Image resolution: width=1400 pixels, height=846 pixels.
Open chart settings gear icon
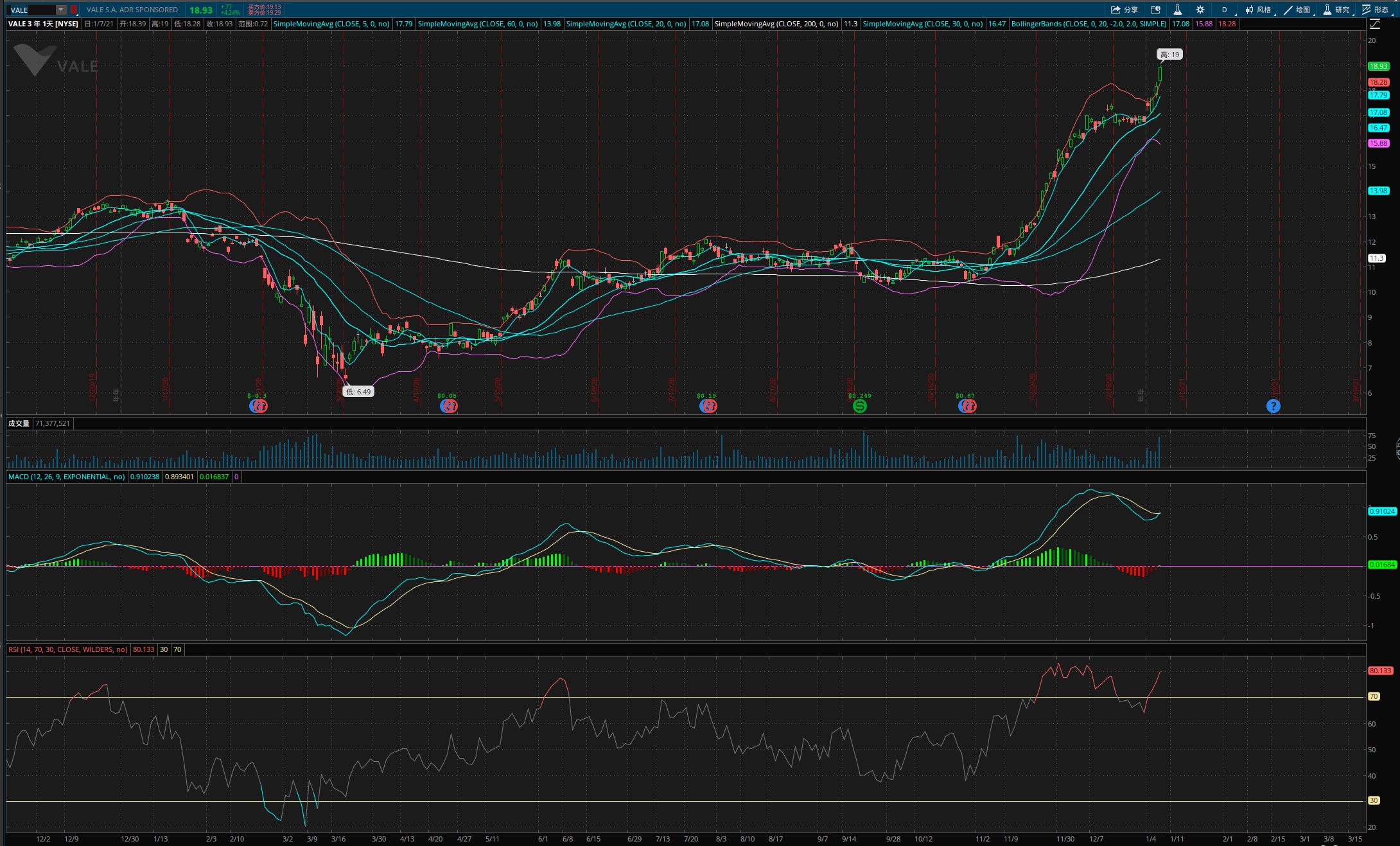point(1200,10)
